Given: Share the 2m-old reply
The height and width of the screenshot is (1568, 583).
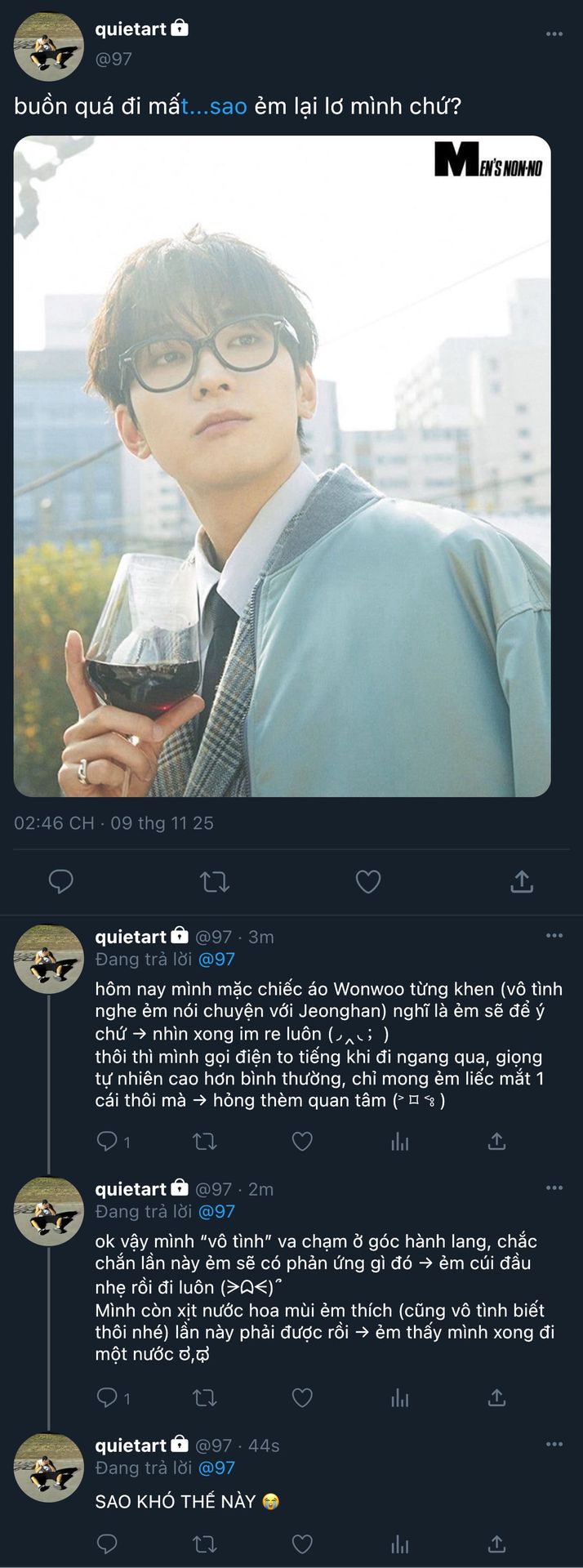Looking at the screenshot, I should 496,1398.
